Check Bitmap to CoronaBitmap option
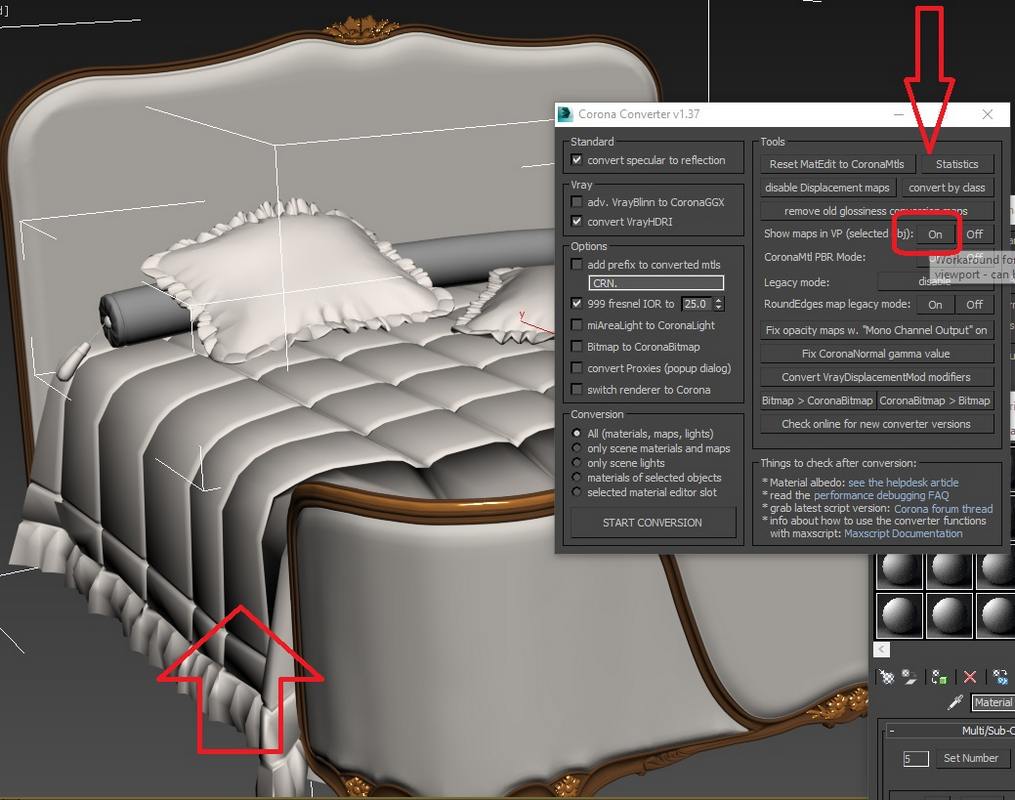1015x800 pixels. click(576, 346)
